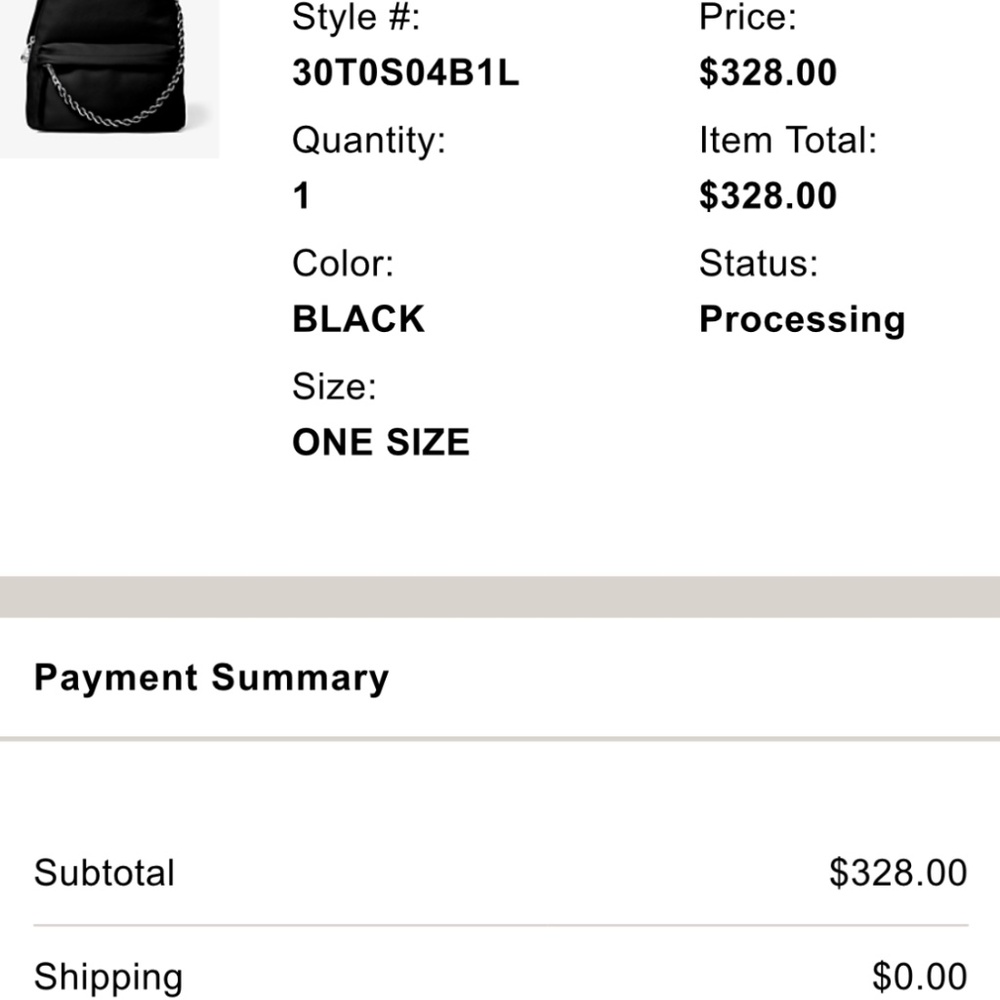Click the Item Total label
The width and height of the screenshot is (1000, 1000).
pyautogui.click(x=787, y=141)
